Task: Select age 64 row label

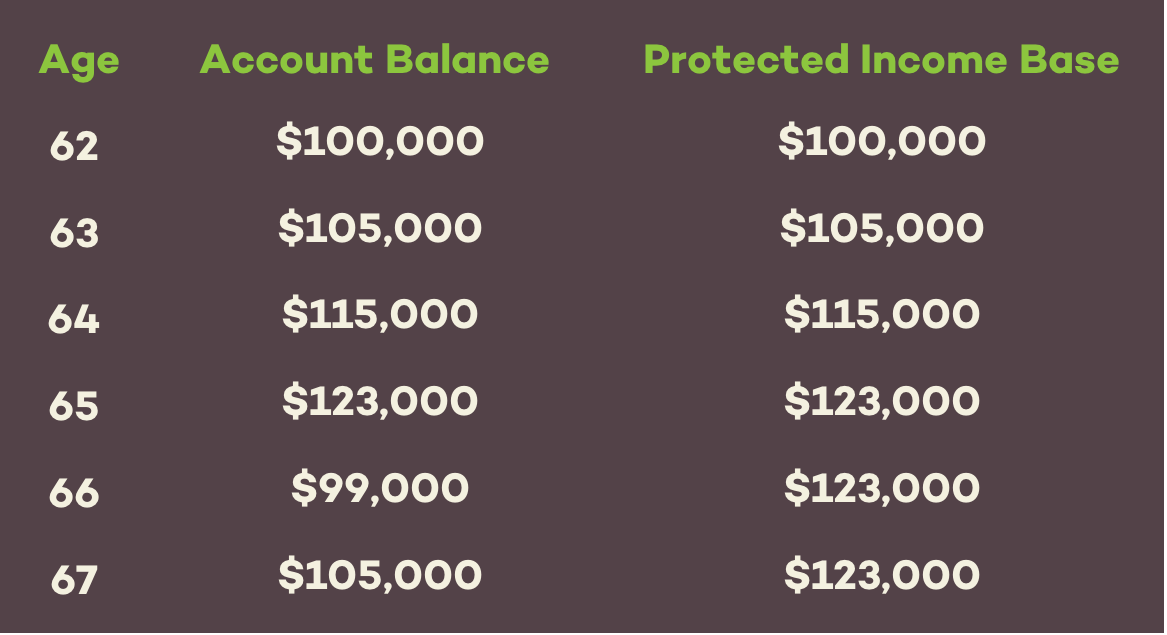Action: pos(74,319)
